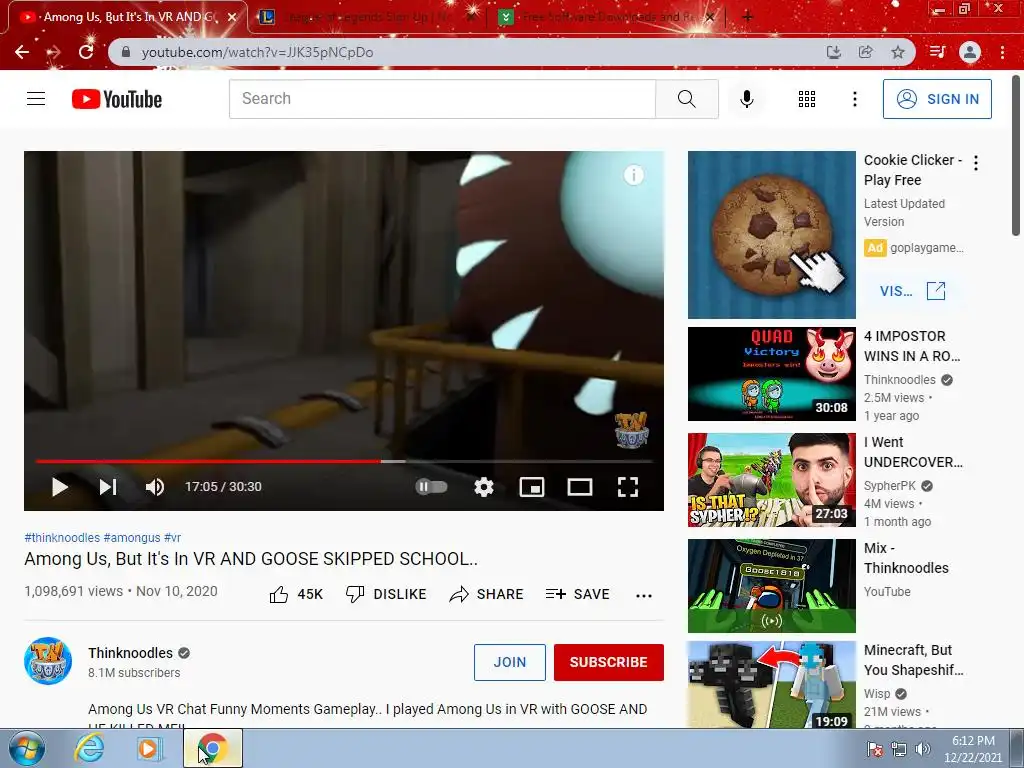Show the video info cards

pos(633,175)
